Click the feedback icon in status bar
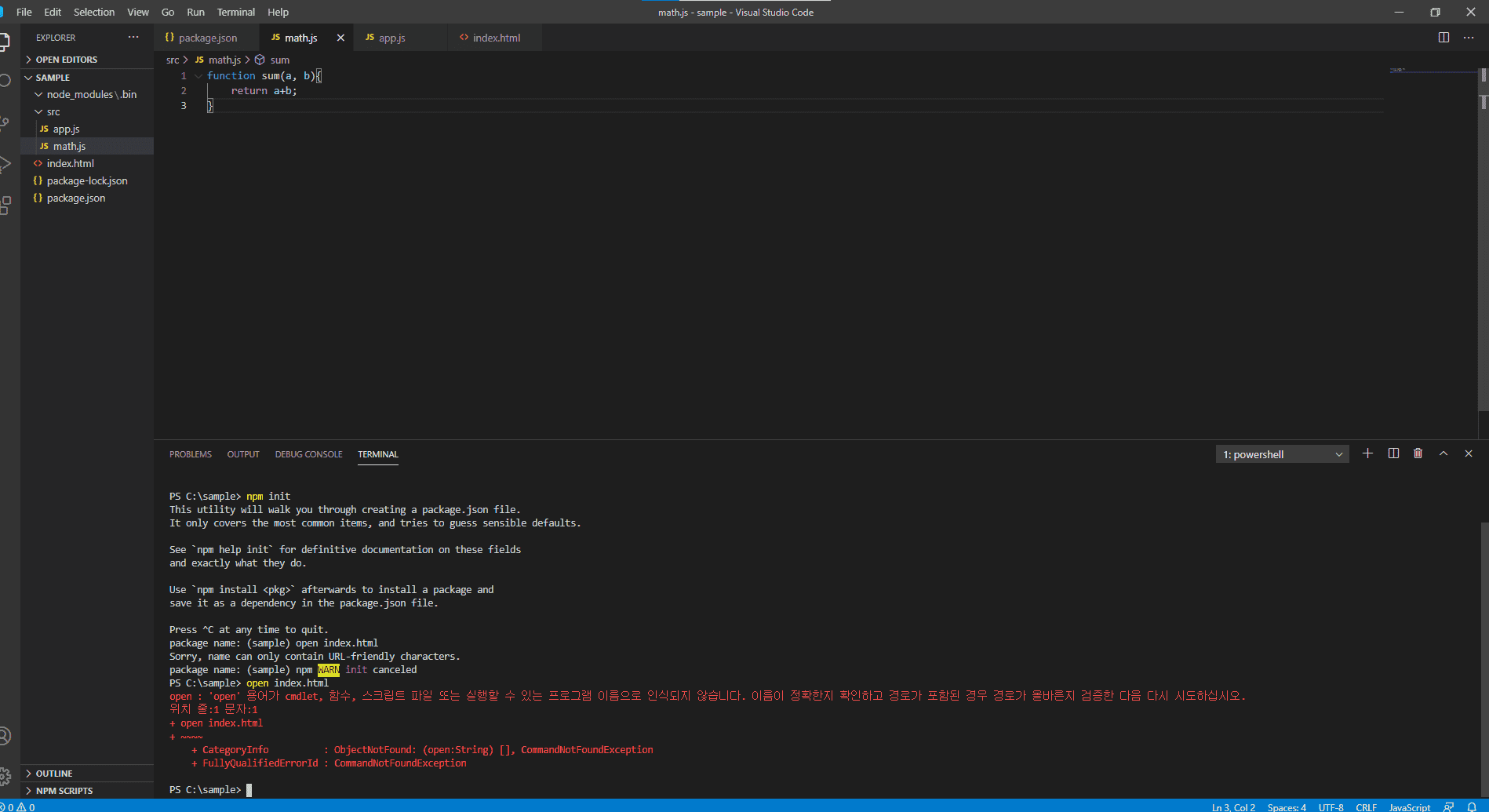1489x812 pixels. point(1449,807)
